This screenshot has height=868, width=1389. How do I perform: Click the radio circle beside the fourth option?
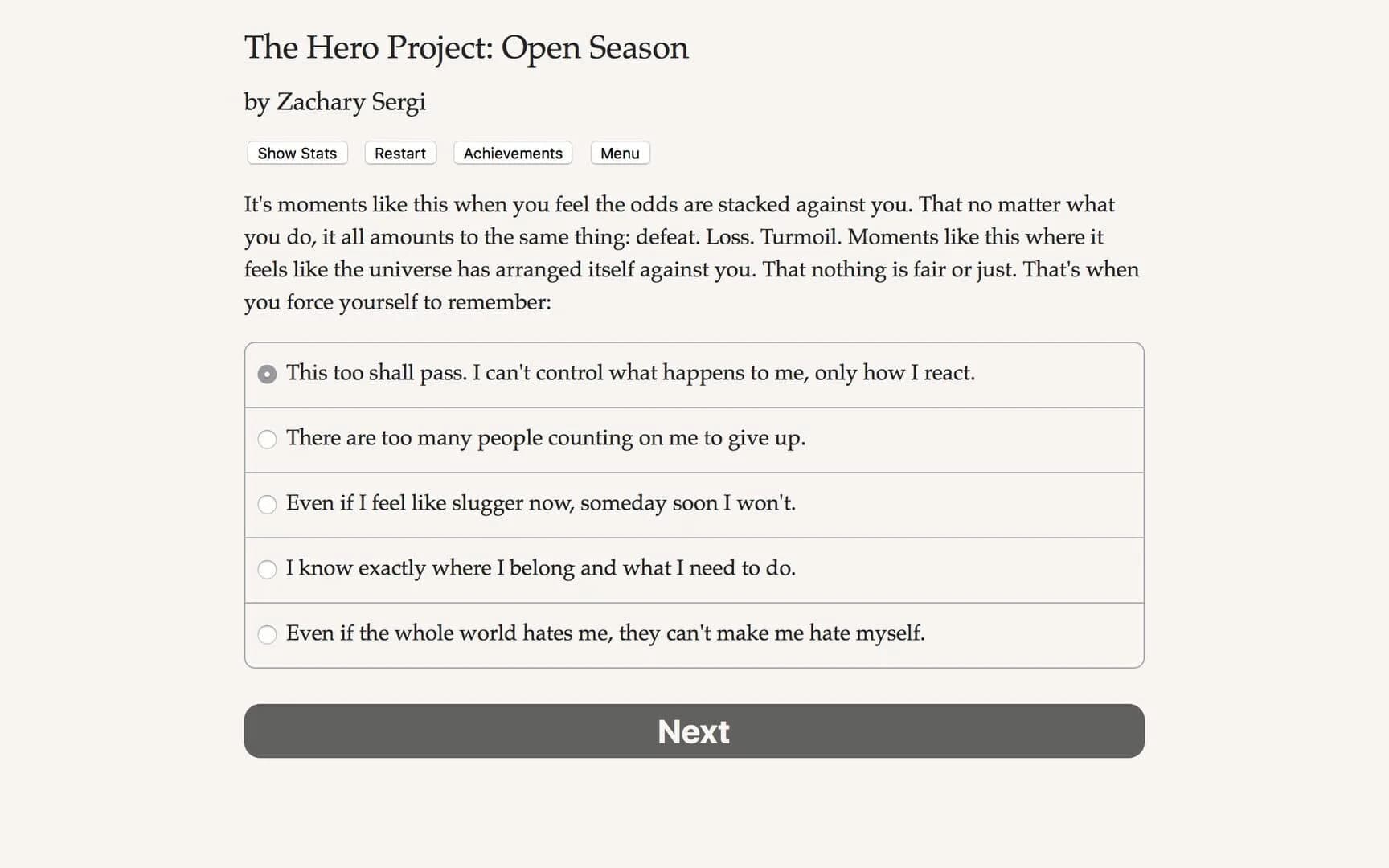(267, 569)
